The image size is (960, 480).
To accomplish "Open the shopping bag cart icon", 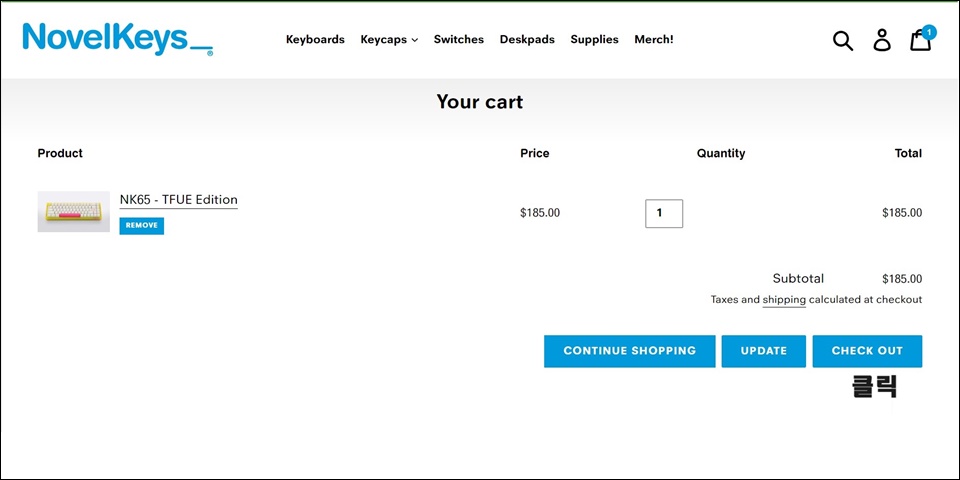I will click(920, 40).
